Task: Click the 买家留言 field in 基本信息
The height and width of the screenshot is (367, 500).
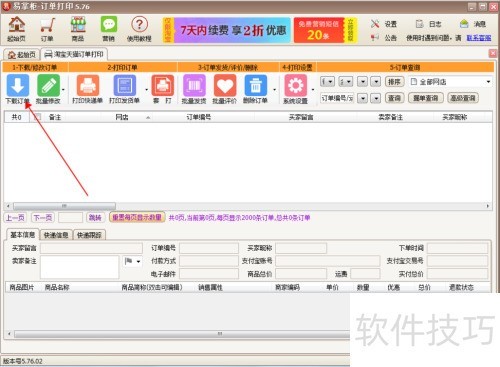Action: 91,248
